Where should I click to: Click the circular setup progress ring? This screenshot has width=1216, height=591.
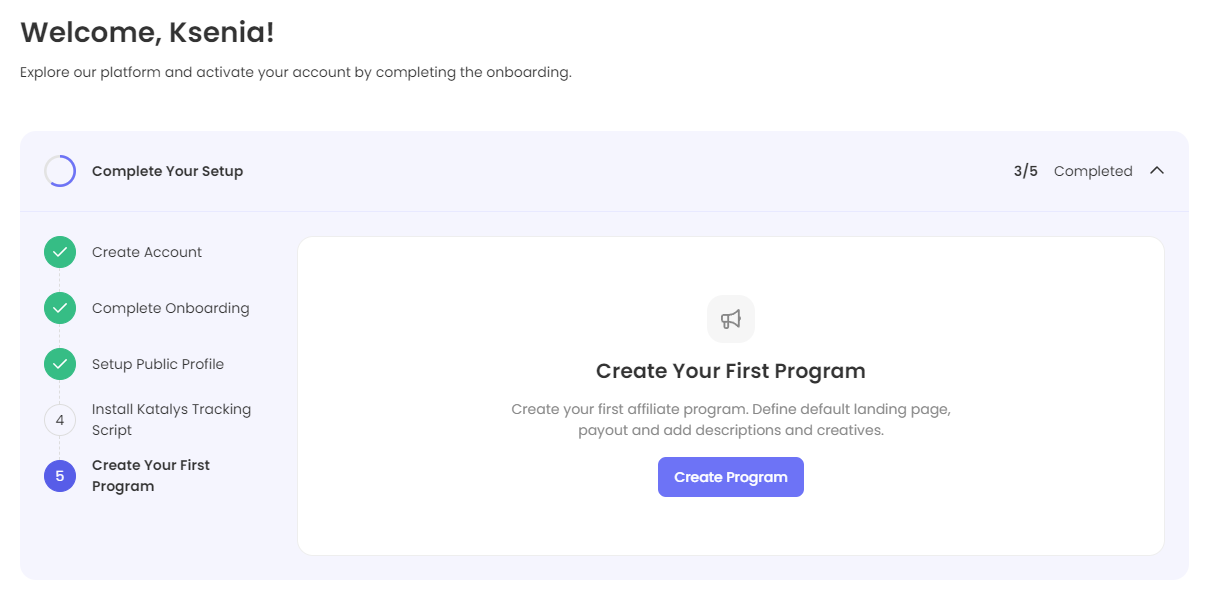pyautogui.click(x=60, y=171)
